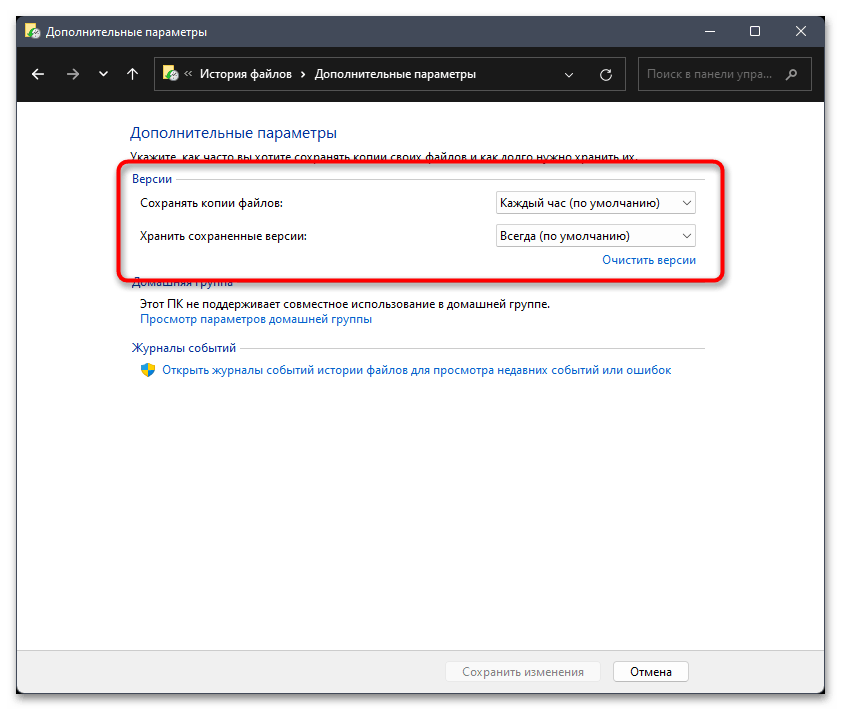Go back using the back arrow
The height and width of the screenshot is (710, 841).
[38, 74]
